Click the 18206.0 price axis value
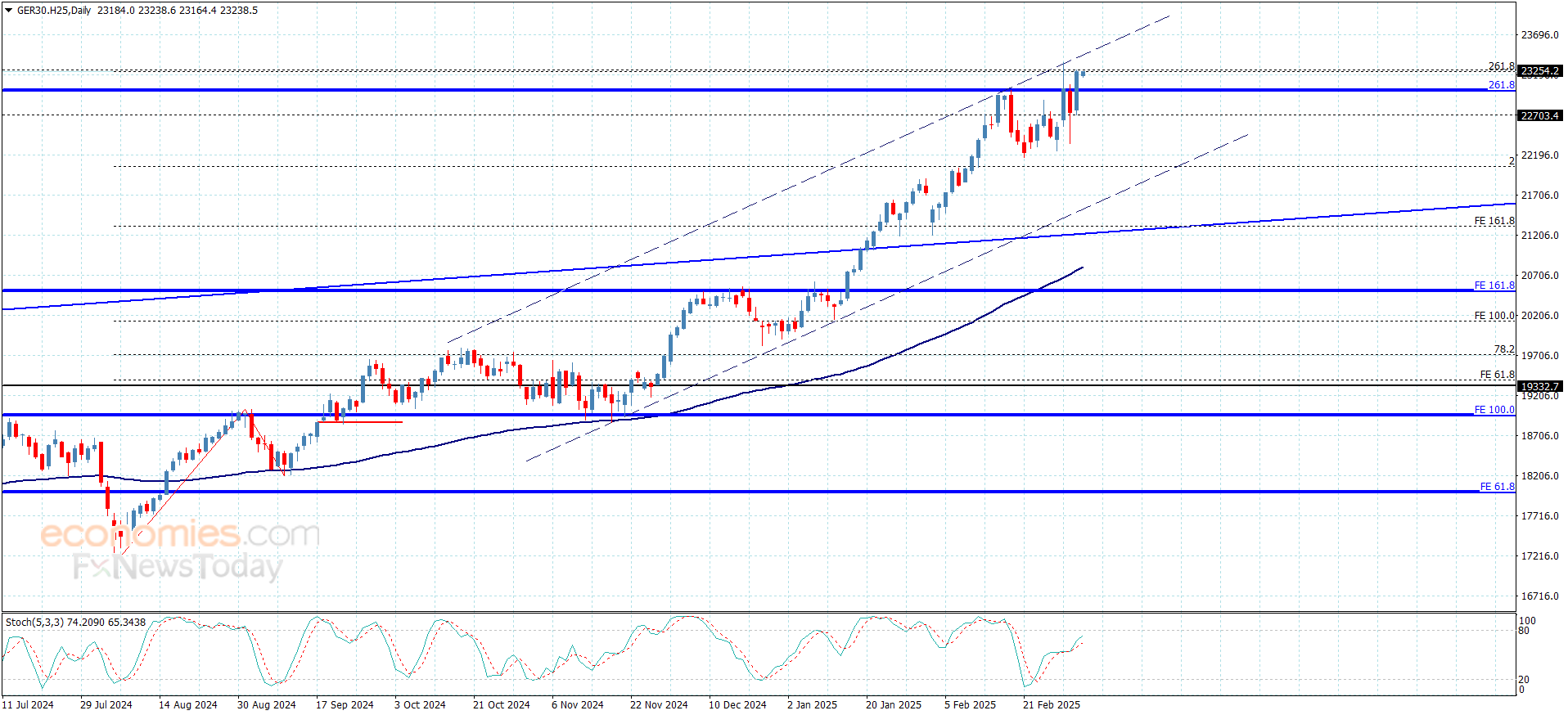1568x715 pixels. click(1539, 476)
